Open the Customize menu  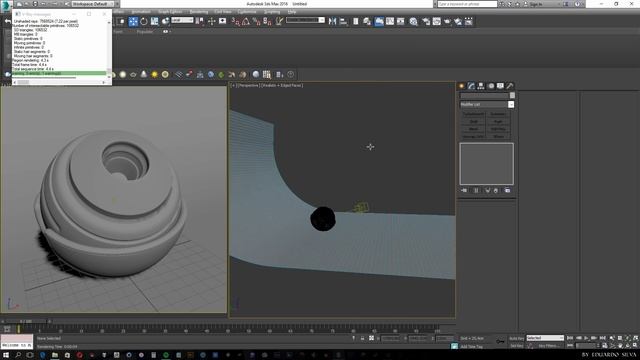pyautogui.click(x=247, y=12)
